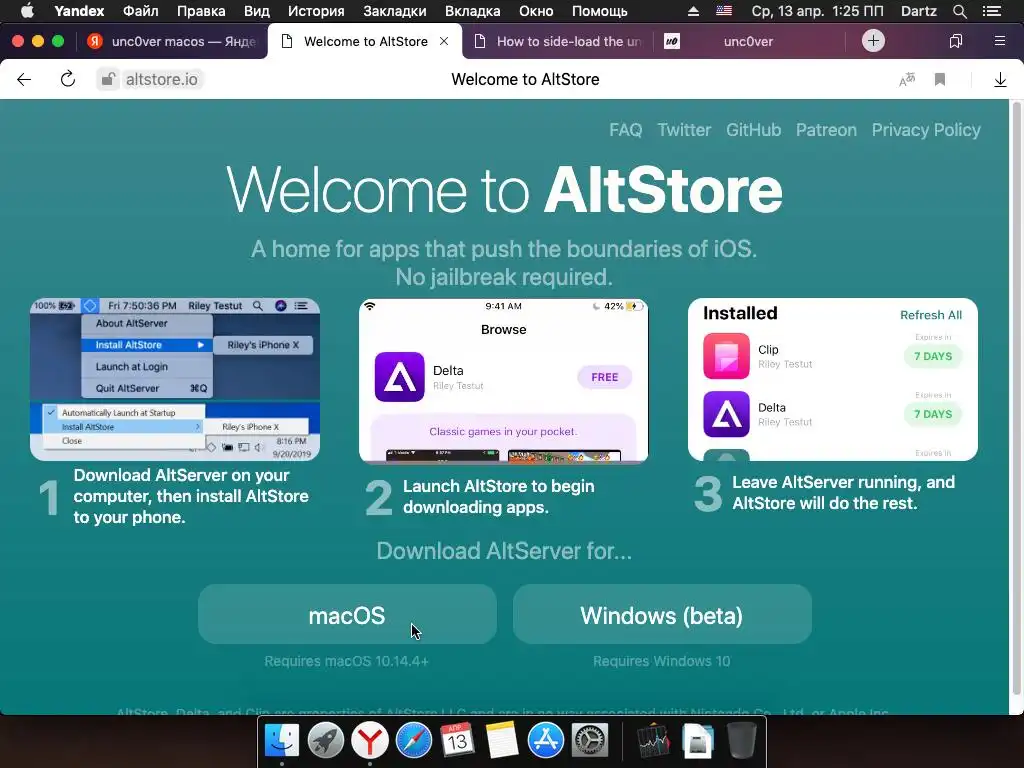Click the lock icon beside altstore.io
Viewport: 1024px width, 768px height.
(108, 80)
